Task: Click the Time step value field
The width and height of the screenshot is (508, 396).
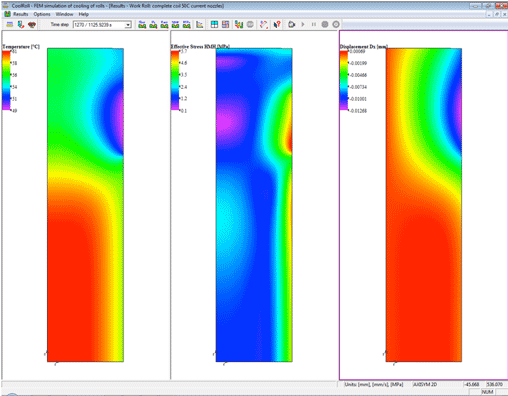Action: point(99,25)
